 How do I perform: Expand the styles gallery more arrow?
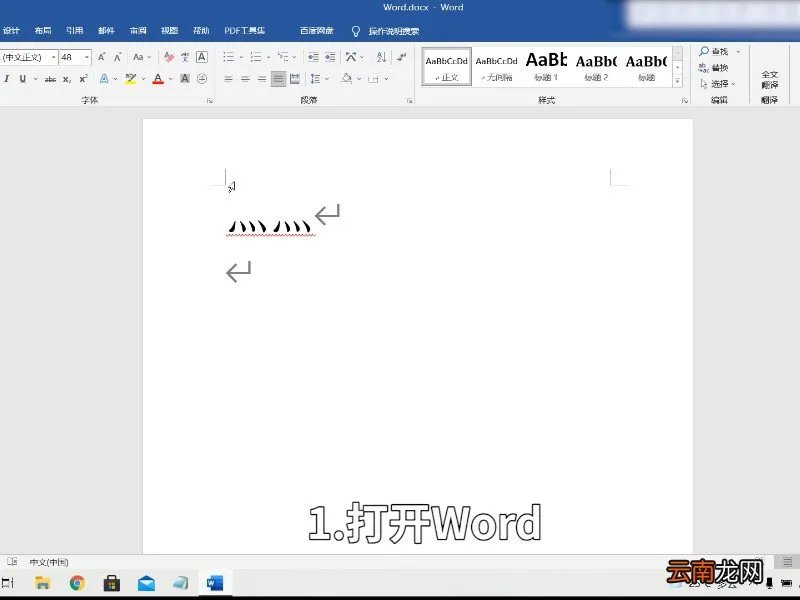pyautogui.click(x=677, y=81)
